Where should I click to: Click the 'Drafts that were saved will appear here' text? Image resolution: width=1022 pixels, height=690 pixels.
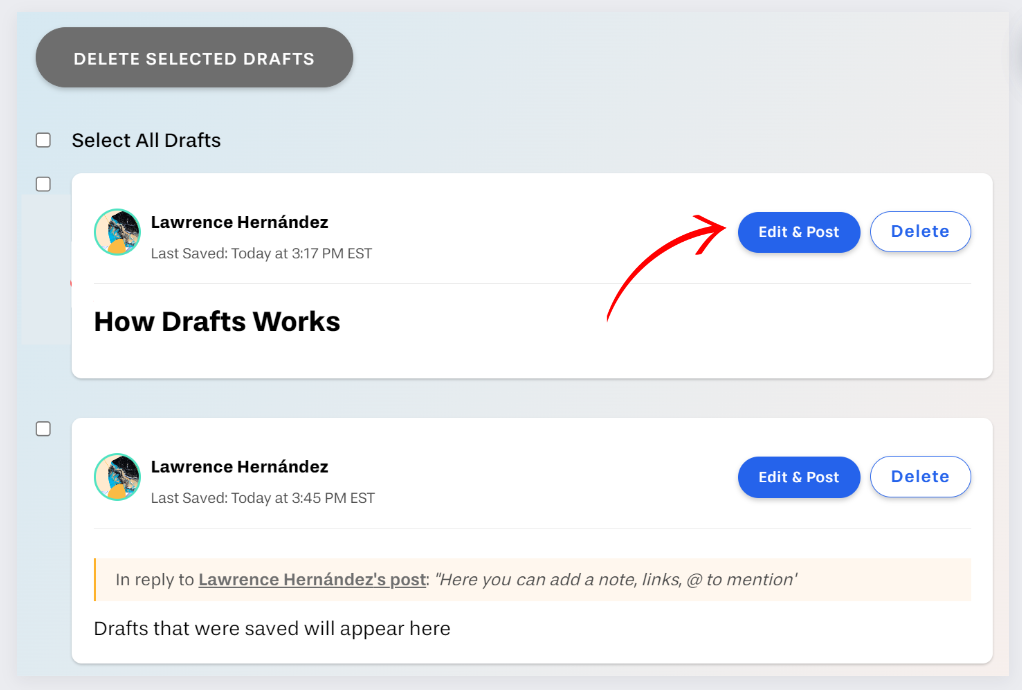click(272, 628)
